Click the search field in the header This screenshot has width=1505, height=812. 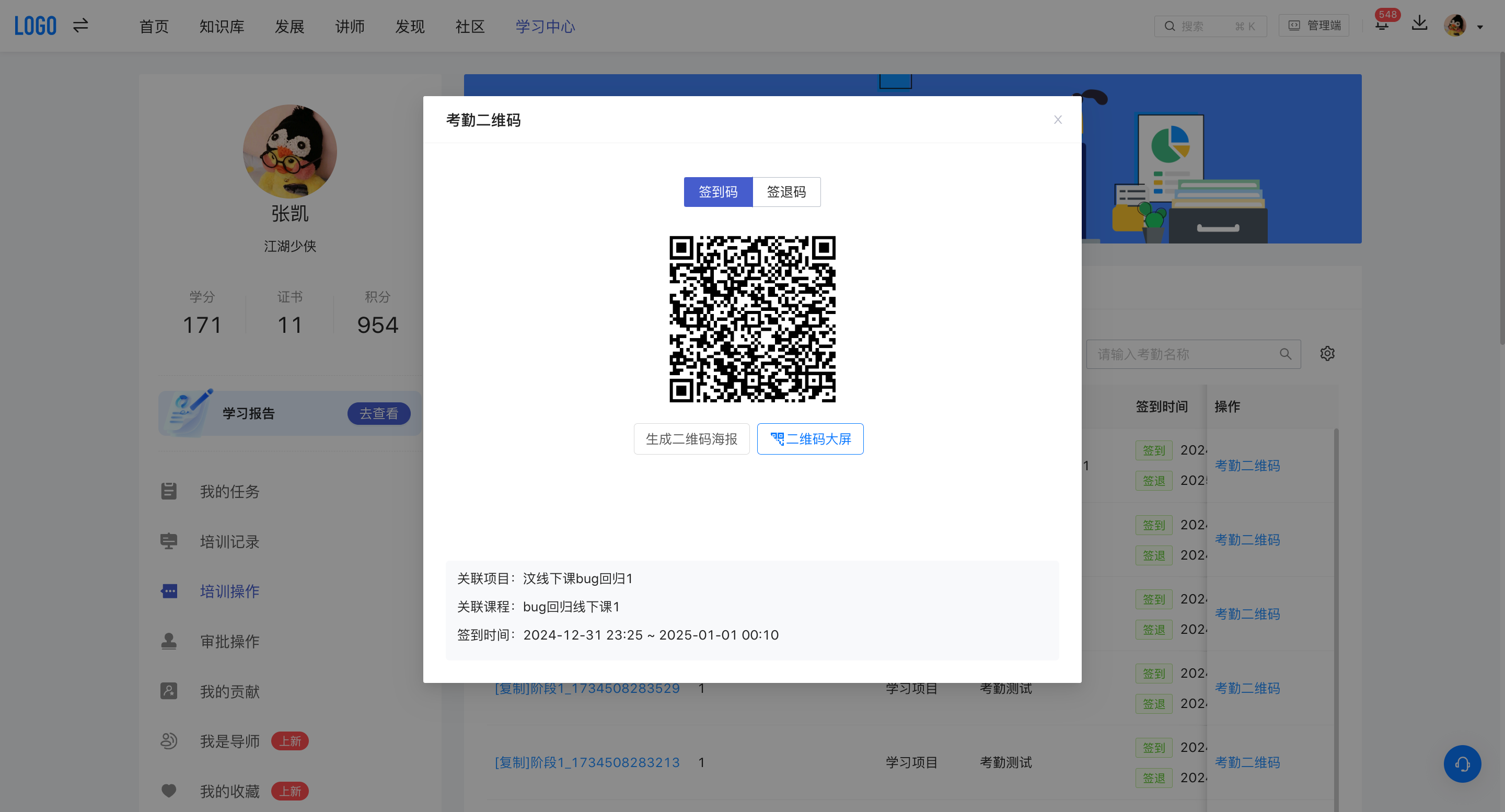pyautogui.click(x=1210, y=26)
